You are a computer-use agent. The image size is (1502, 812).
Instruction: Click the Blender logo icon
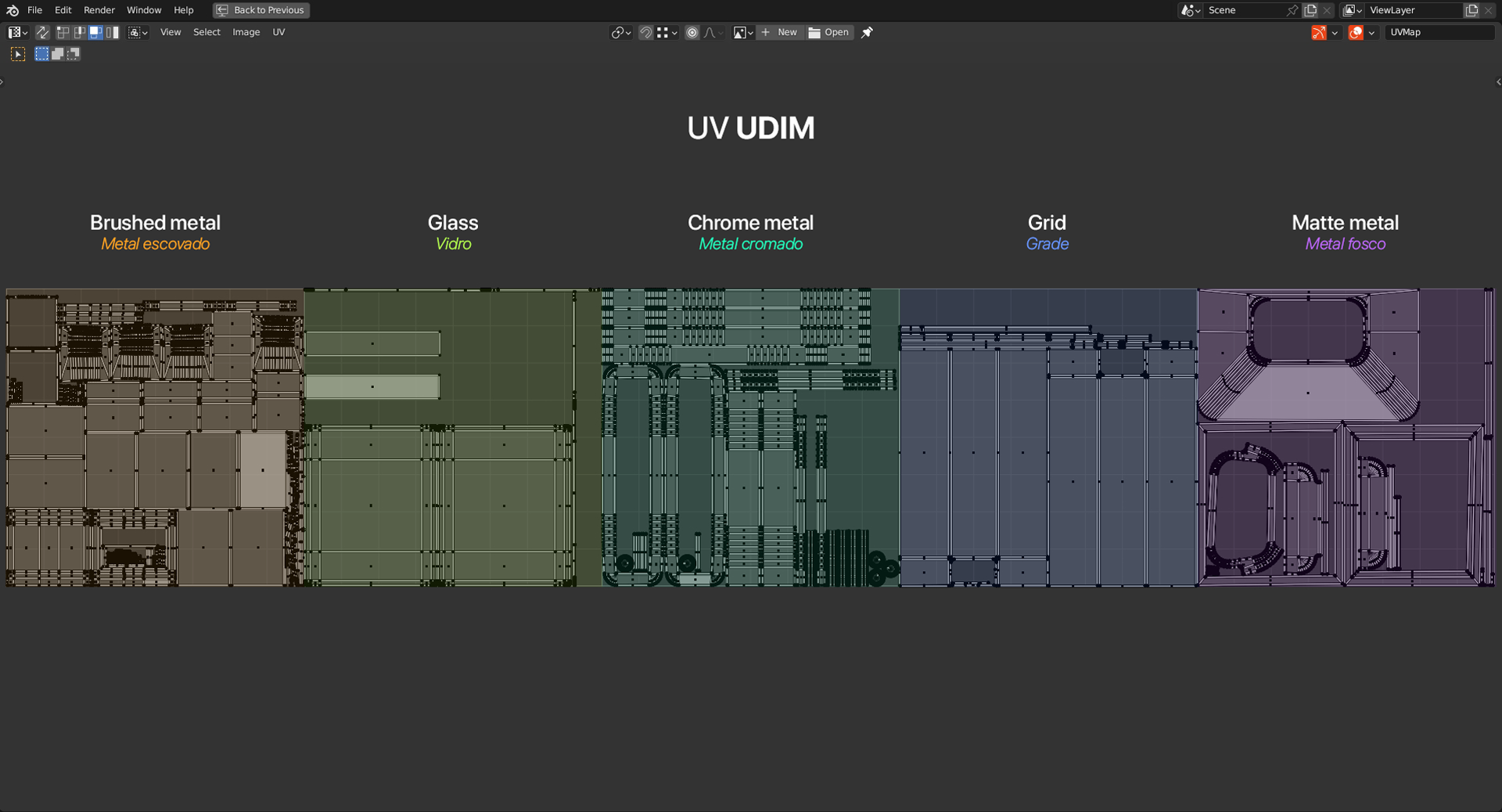13,10
